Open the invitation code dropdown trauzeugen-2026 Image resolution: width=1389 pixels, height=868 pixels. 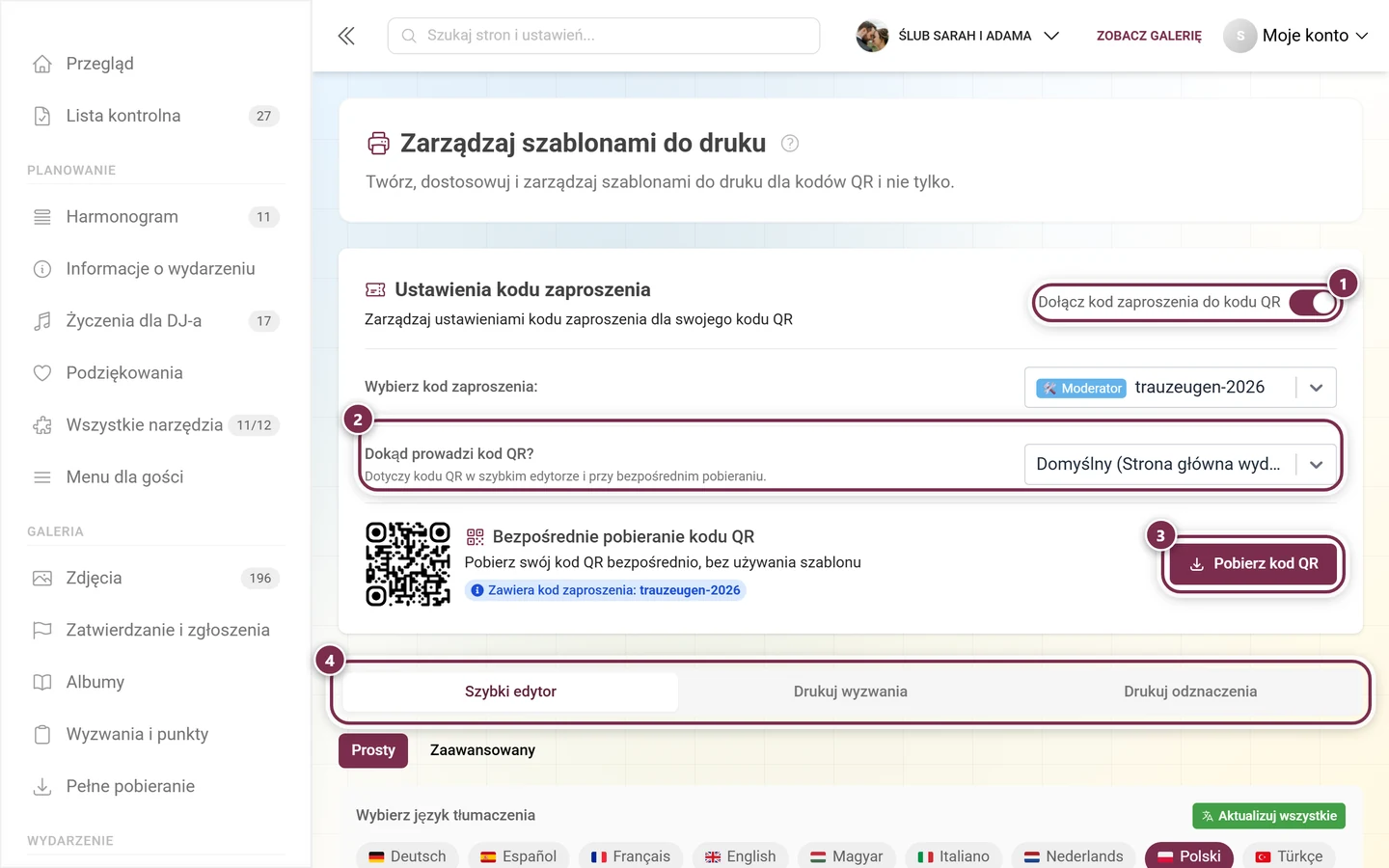(x=1181, y=388)
